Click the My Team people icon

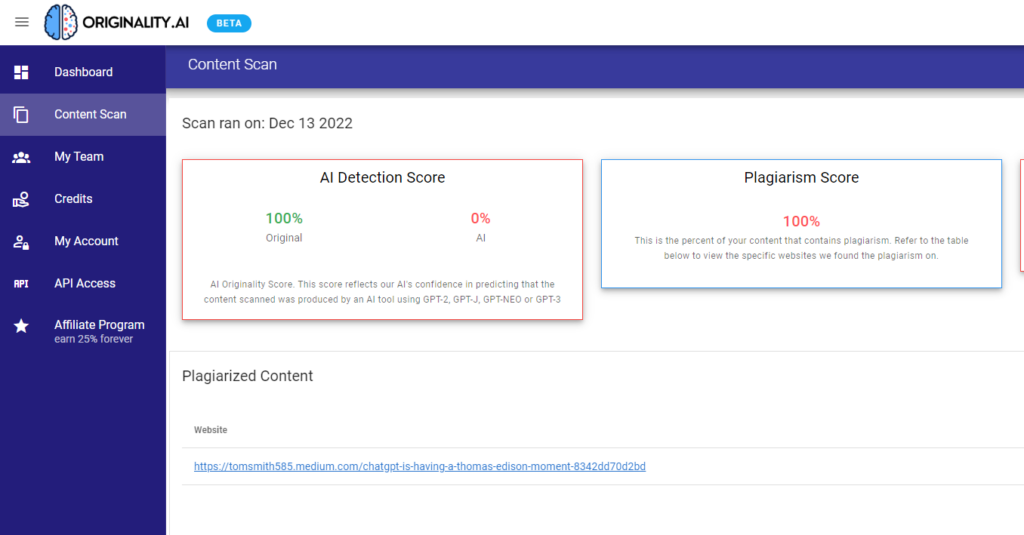[21, 157]
